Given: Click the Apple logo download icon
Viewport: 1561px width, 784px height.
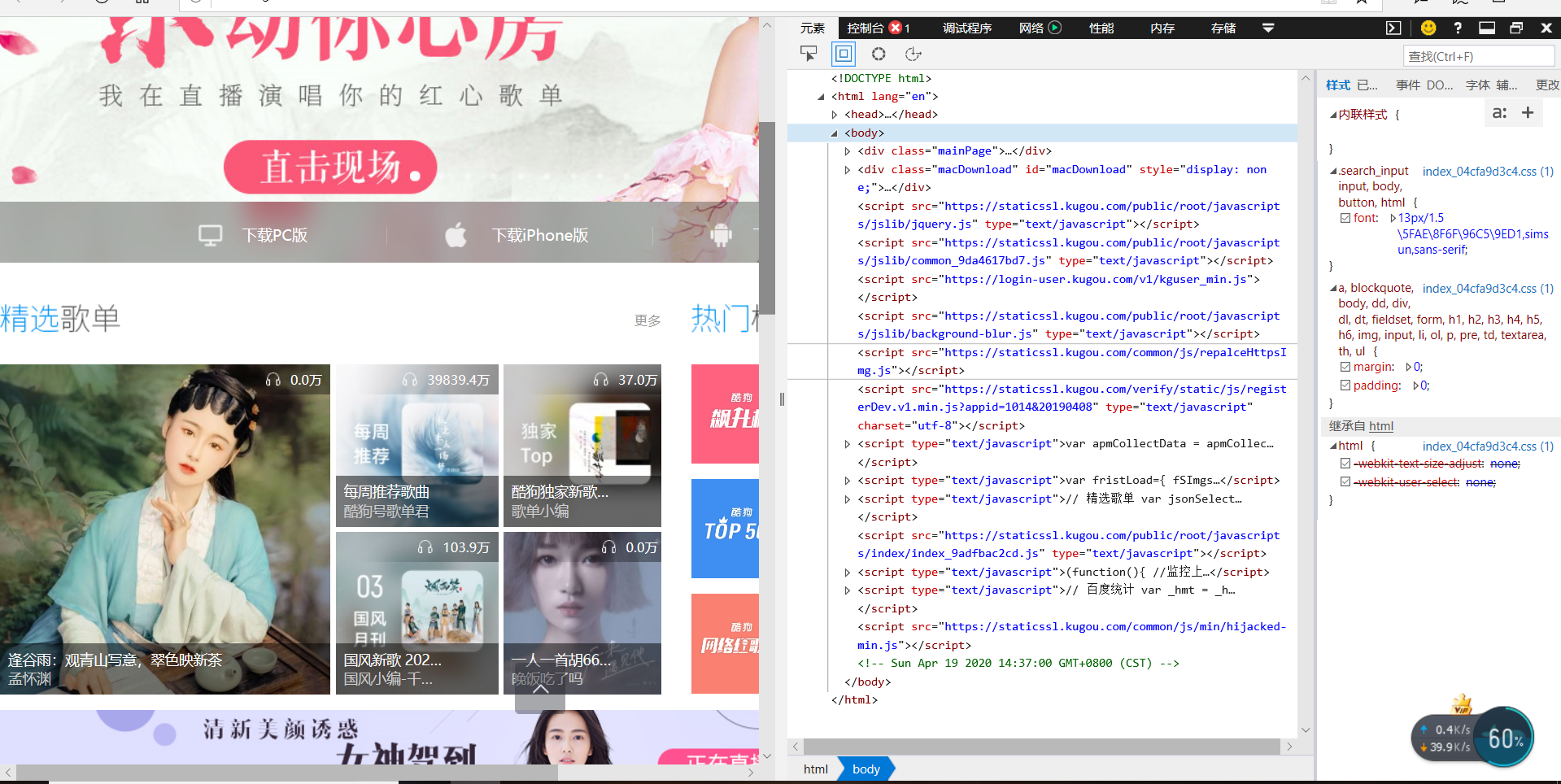Looking at the screenshot, I should coord(456,235).
